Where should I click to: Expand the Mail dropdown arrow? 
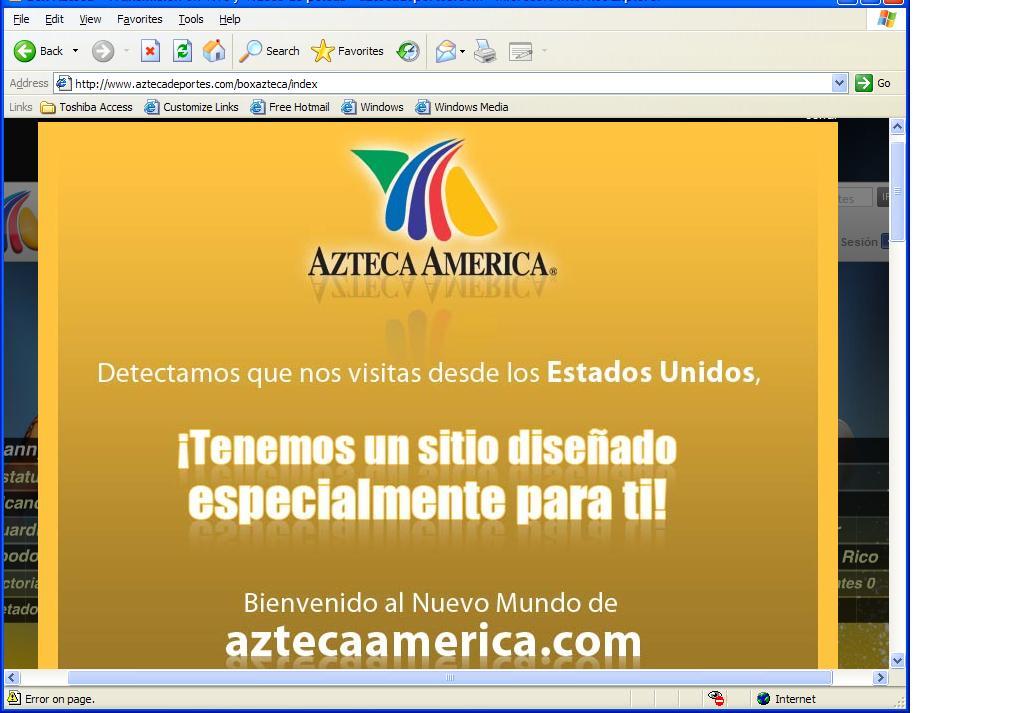pos(462,51)
